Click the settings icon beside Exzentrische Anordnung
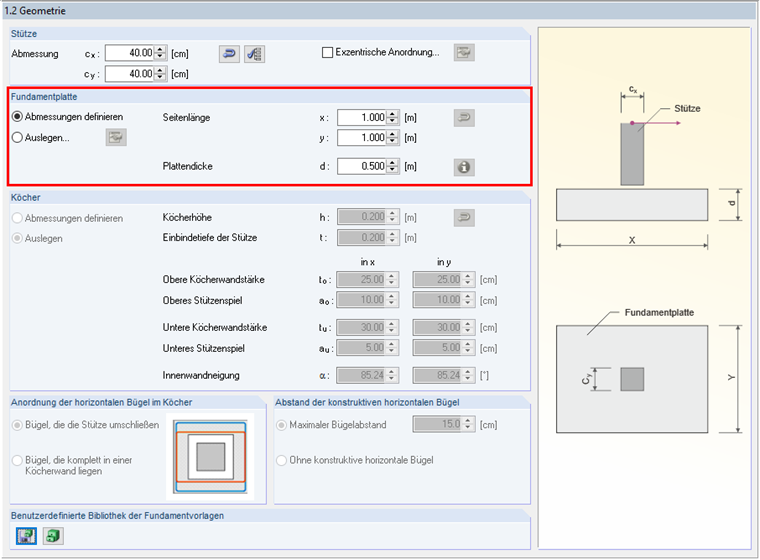The height and width of the screenshot is (560, 760). 464,52
